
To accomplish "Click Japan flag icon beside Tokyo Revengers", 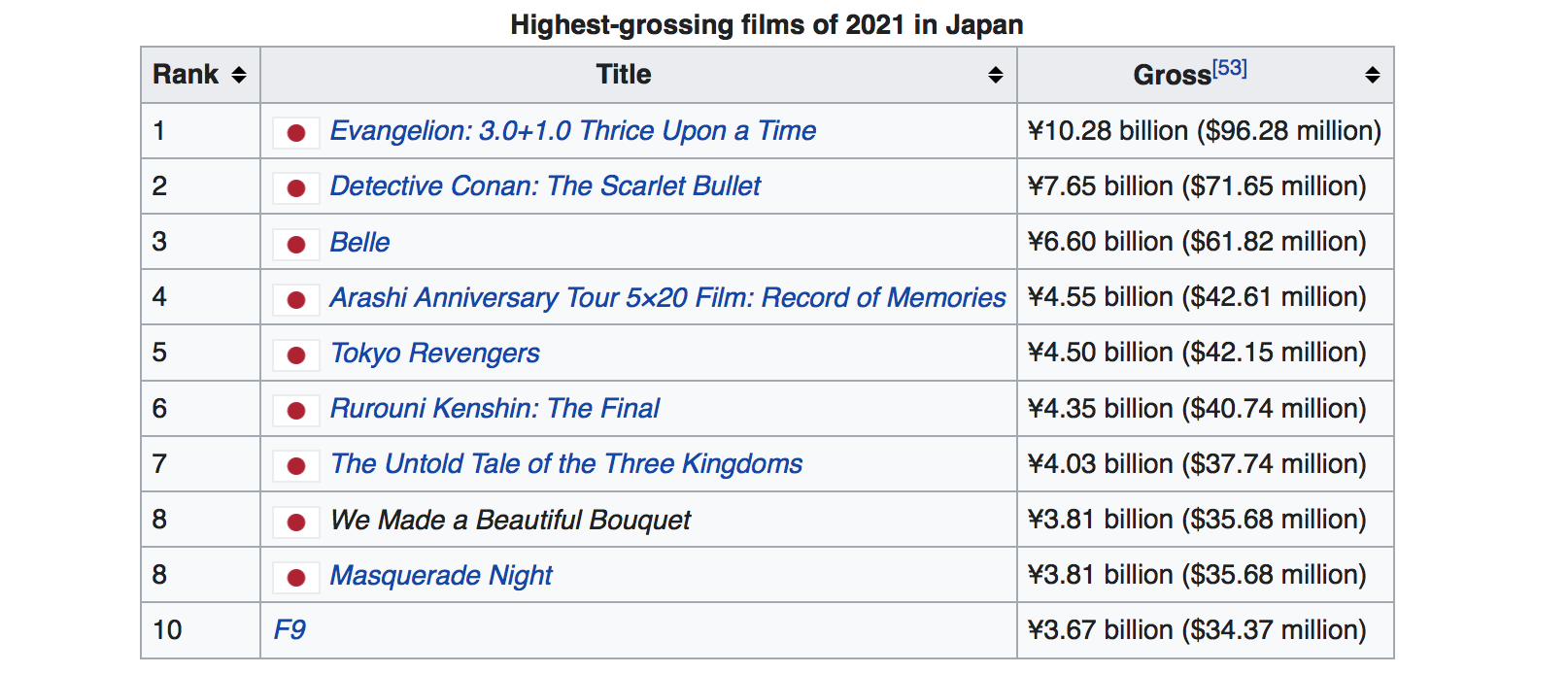I will tap(296, 354).
